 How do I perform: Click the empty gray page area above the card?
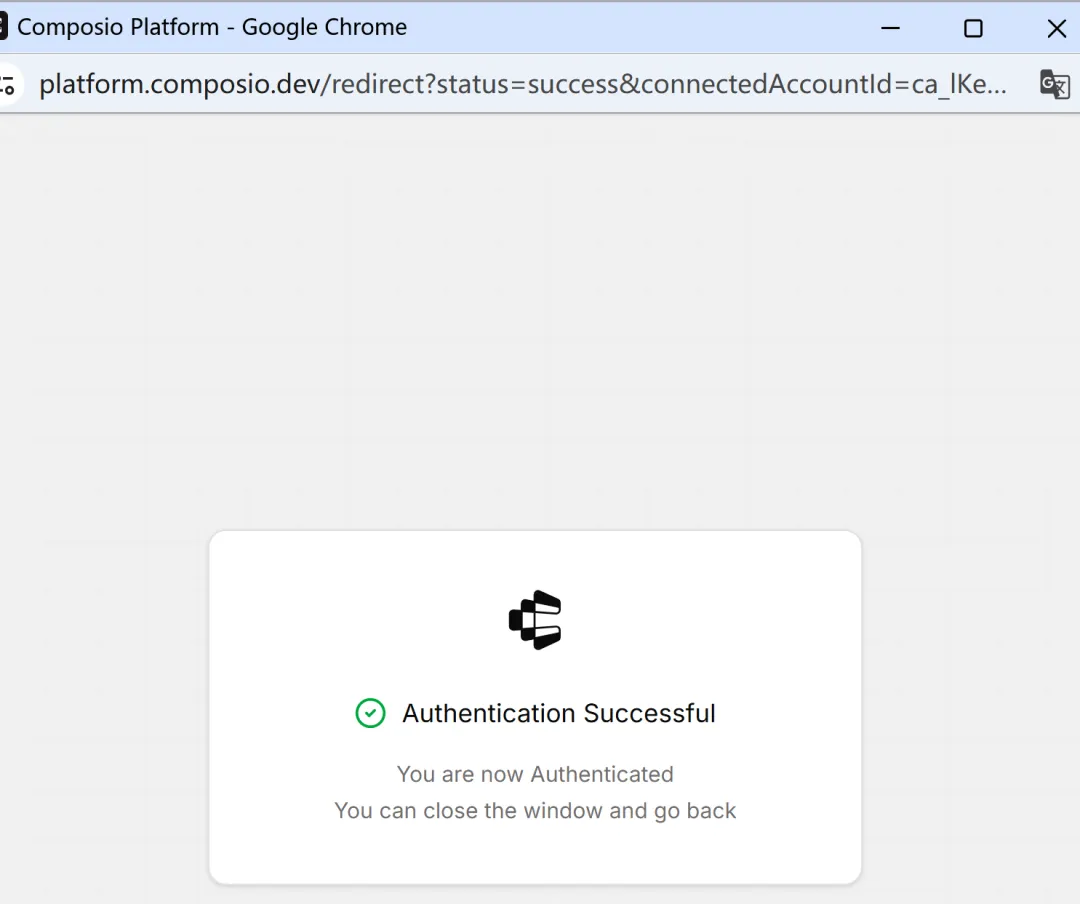coord(540,320)
